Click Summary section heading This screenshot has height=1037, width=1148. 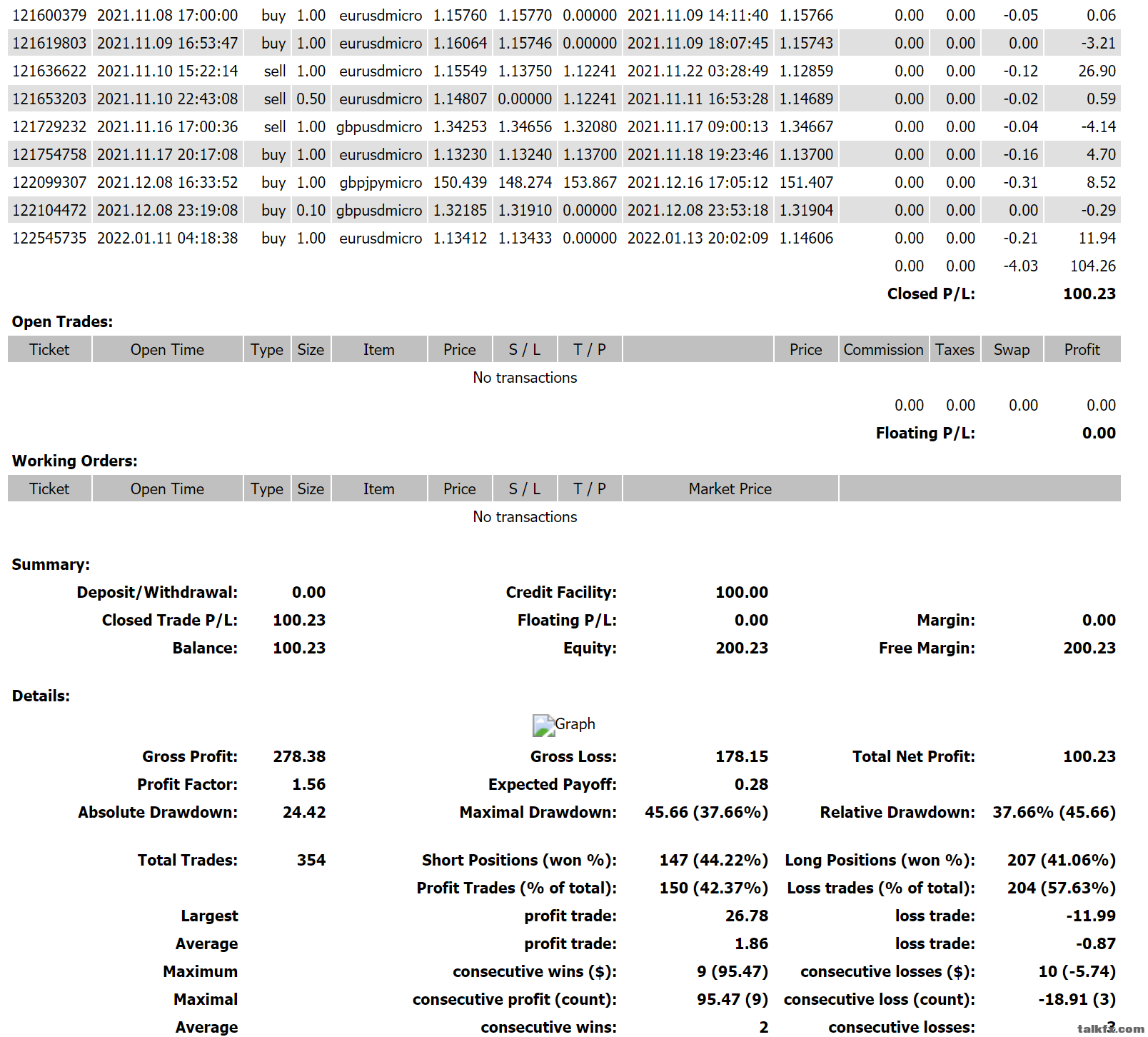(x=51, y=564)
